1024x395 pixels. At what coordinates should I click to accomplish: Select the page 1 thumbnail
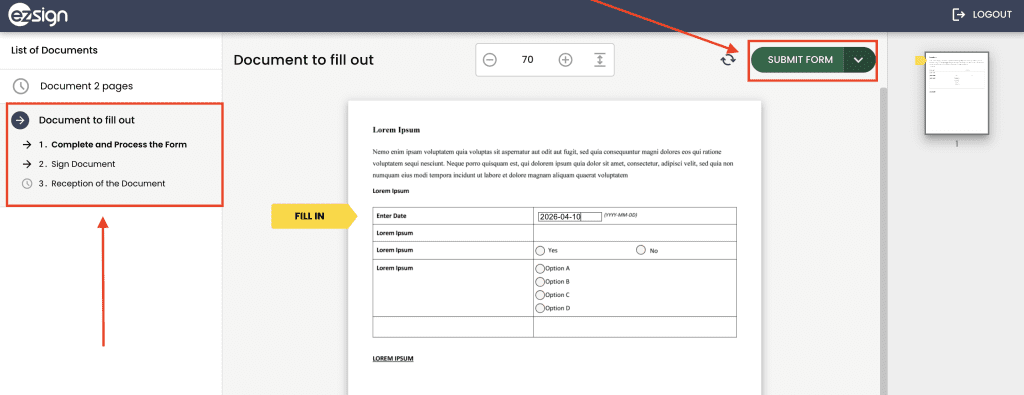click(x=957, y=93)
